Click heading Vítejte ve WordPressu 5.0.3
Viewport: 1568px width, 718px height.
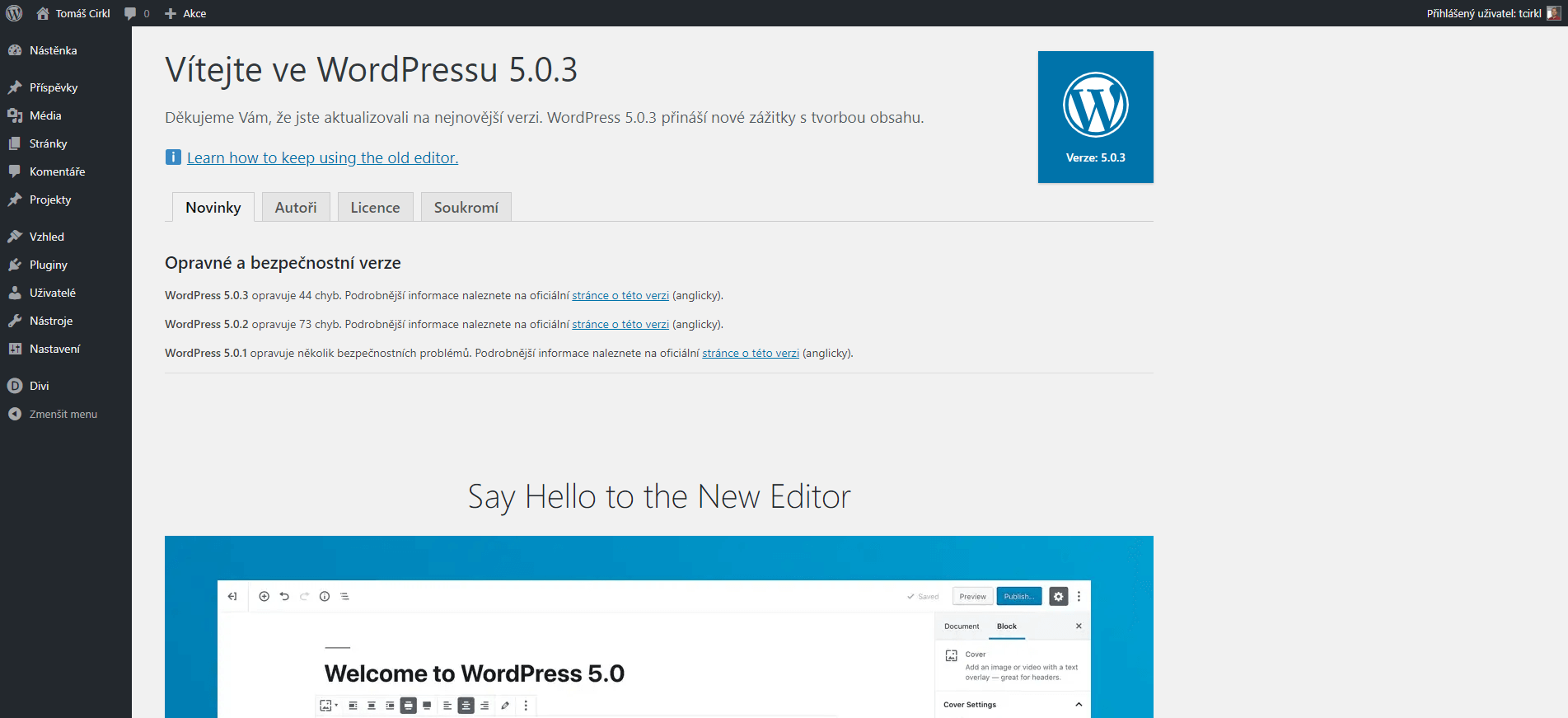pyautogui.click(x=371, y=69)
